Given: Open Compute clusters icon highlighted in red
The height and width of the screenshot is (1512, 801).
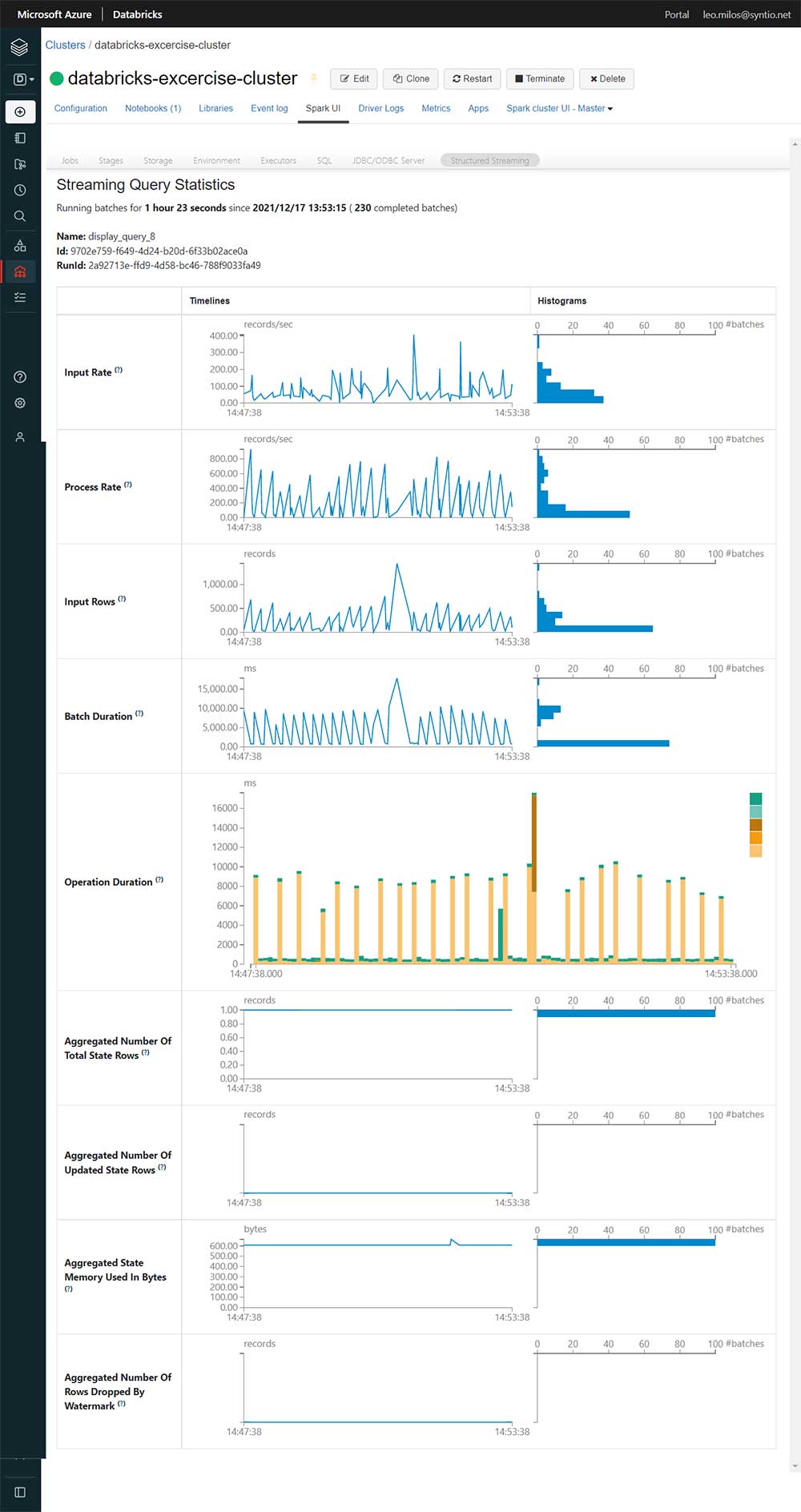Looking at the screenshot, I should [x=20, y=271].
